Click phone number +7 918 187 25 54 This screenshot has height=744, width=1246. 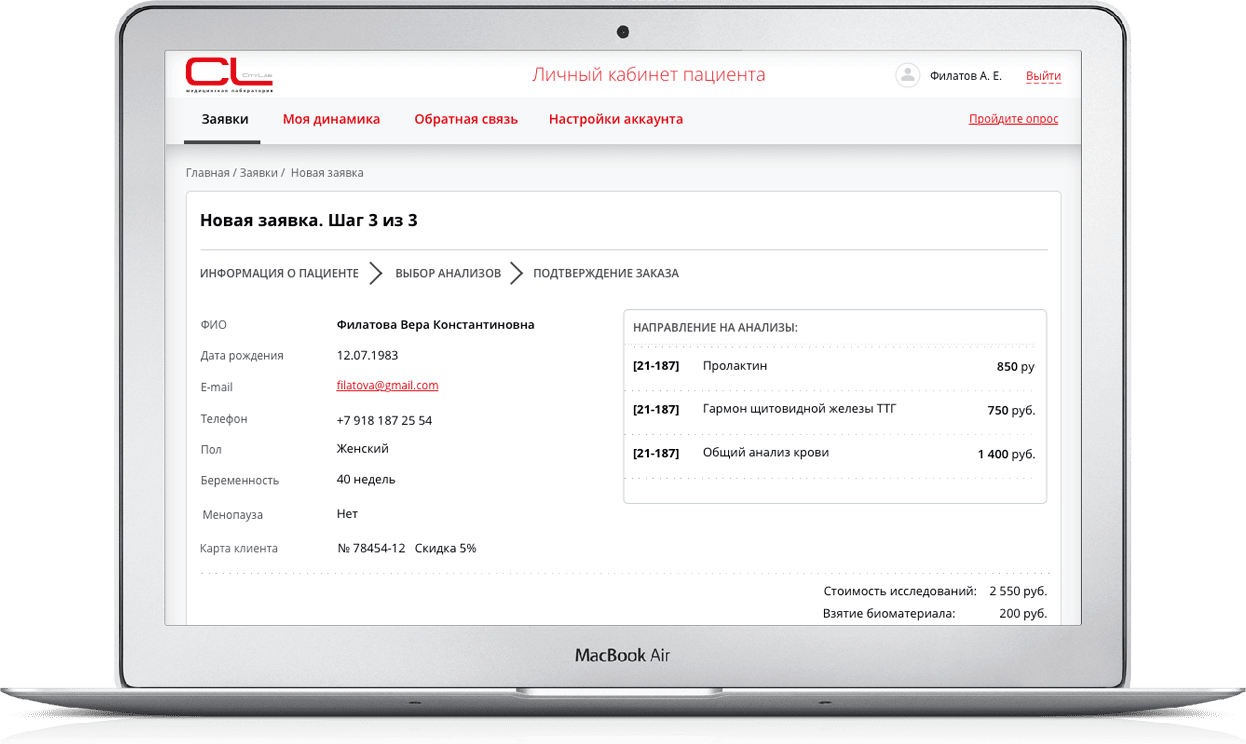point(384,421)
